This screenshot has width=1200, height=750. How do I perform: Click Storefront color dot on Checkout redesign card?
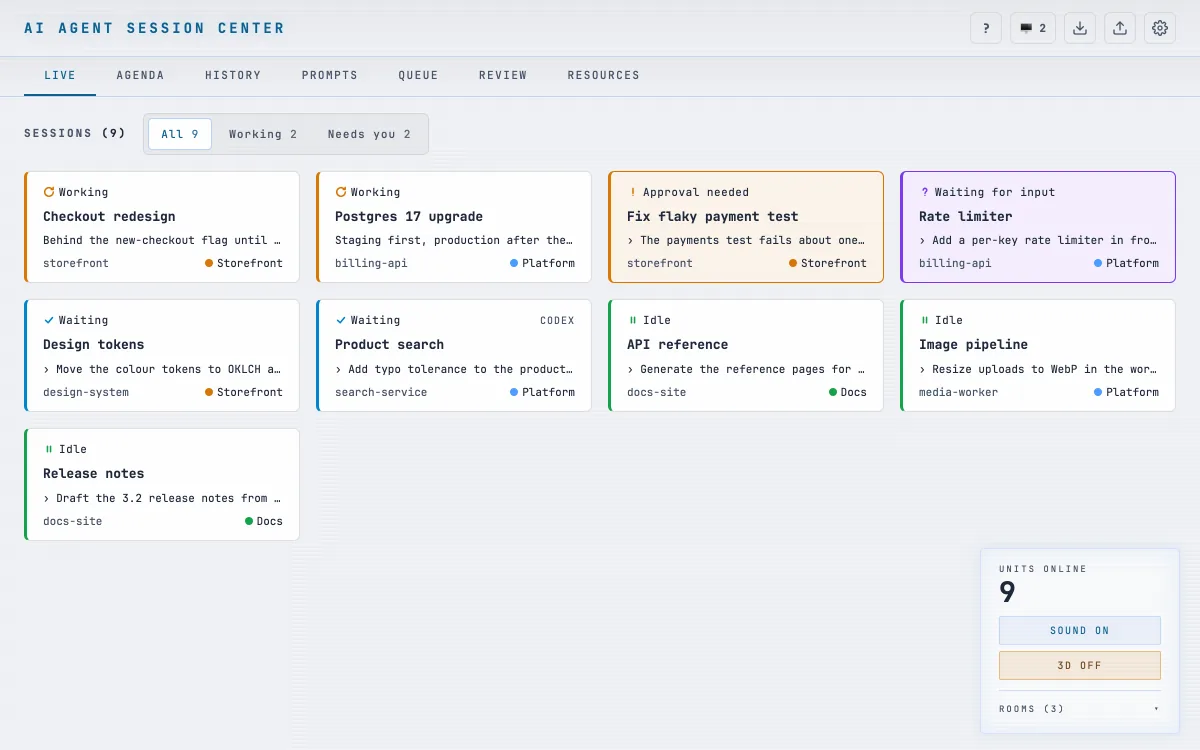point(209,263)
